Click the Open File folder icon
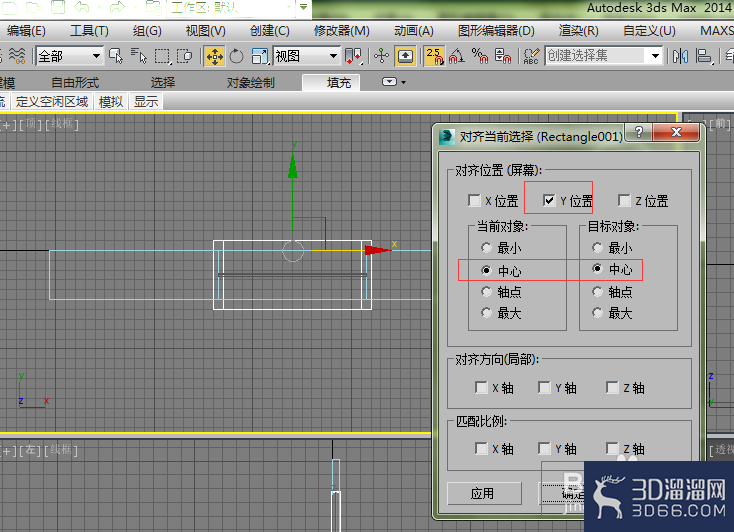 [x=33, y=7]
